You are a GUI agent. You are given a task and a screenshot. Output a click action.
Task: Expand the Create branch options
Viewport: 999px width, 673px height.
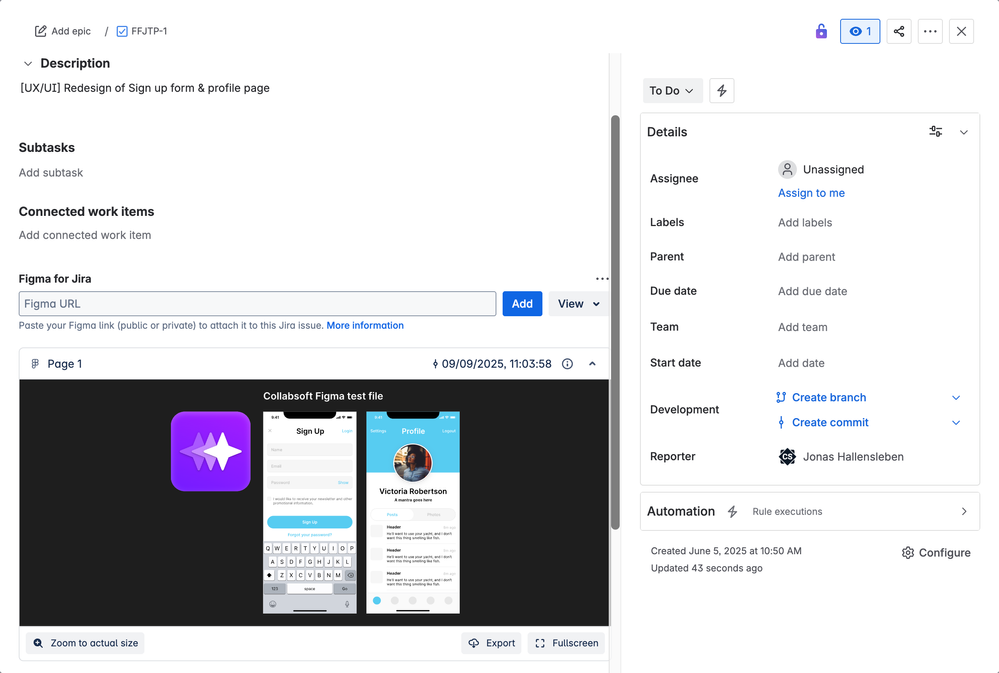(955, 398)
